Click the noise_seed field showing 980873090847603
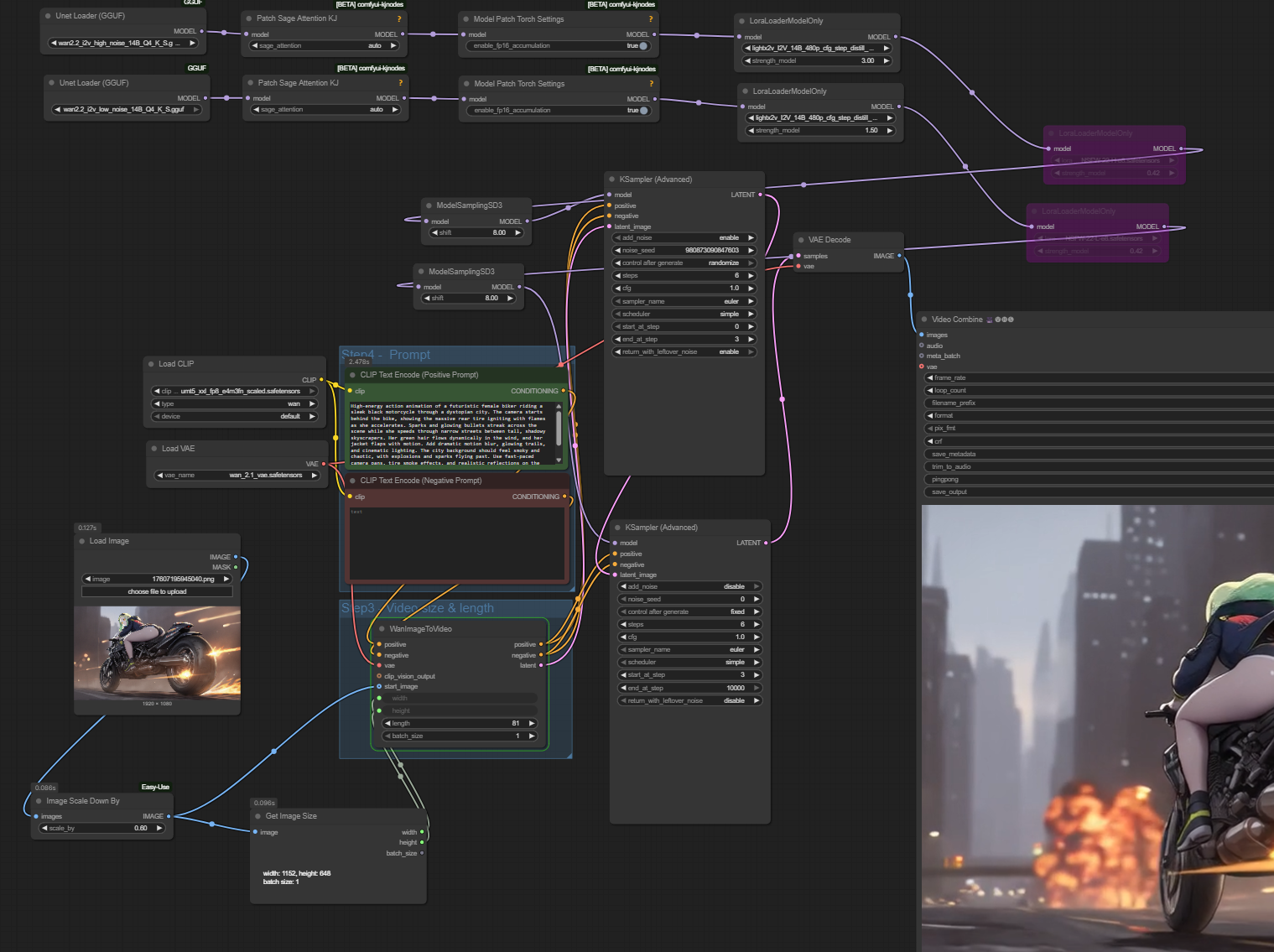This screenshot has width=1274, height=952. 685,250
